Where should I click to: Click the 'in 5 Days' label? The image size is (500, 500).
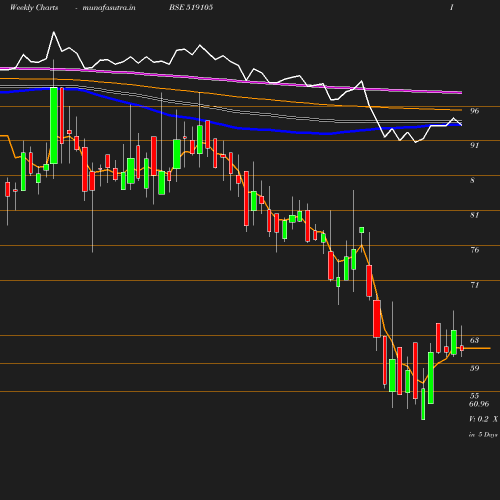(483, 435)
